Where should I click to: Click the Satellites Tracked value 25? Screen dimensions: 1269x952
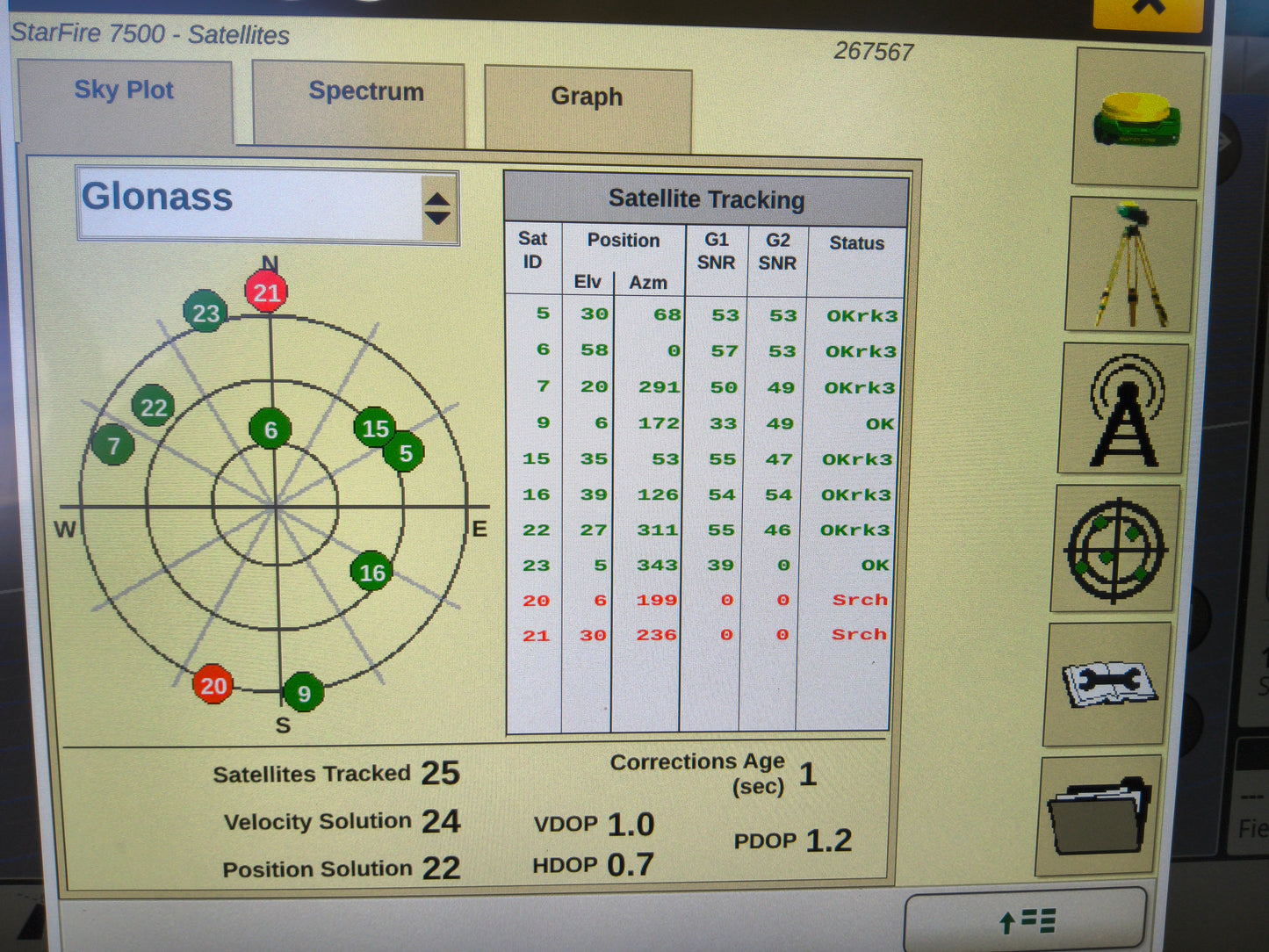click(x=440, y=773)
